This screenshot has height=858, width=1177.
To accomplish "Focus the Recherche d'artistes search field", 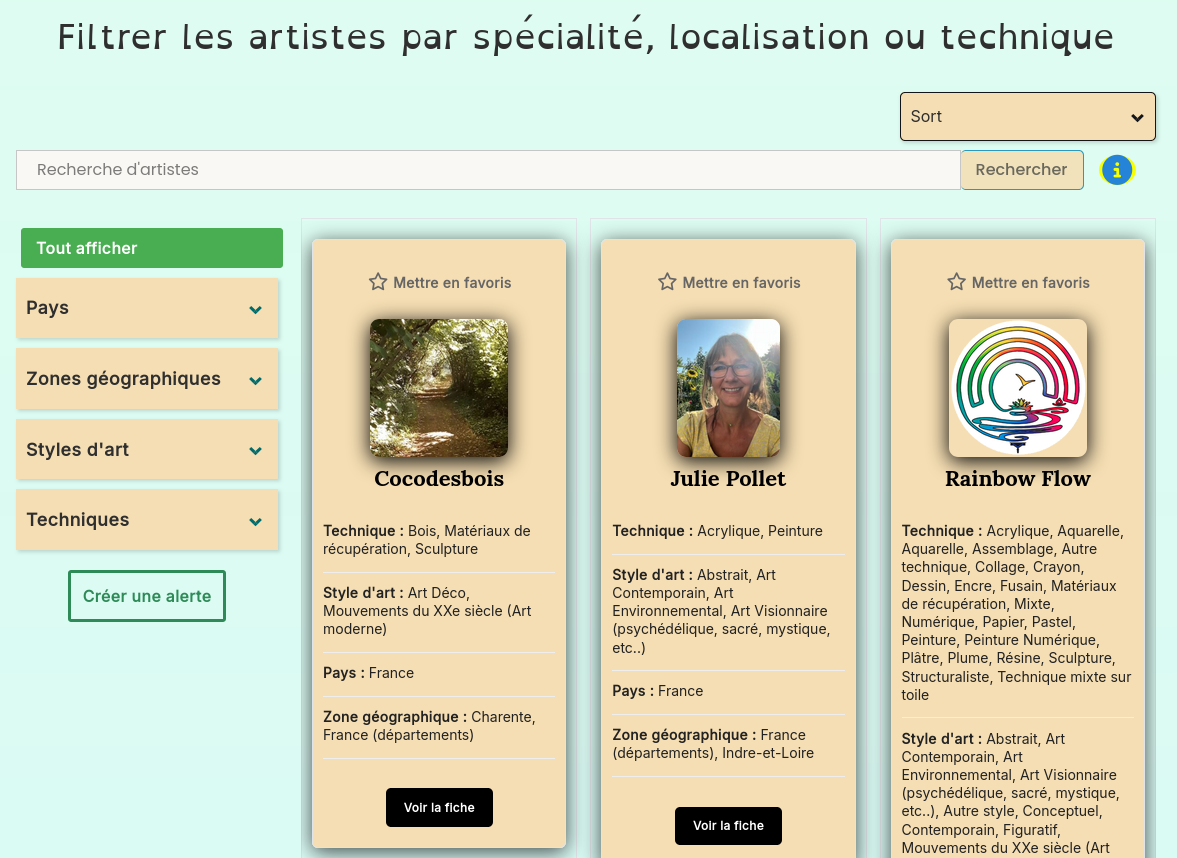I will (488, 170).
